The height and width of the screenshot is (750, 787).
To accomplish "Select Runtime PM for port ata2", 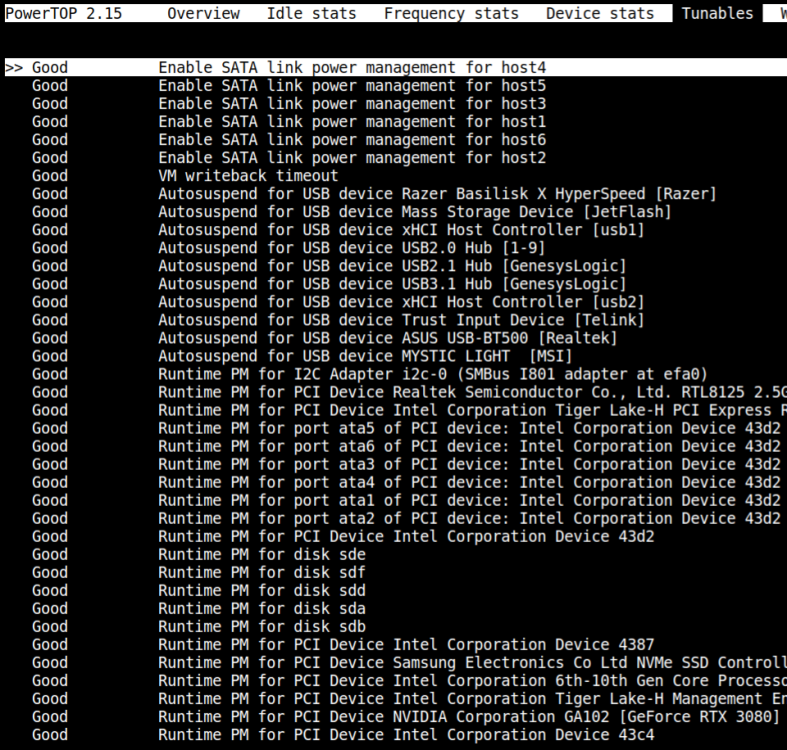I will pyautogui.click(x=407, y=519).
